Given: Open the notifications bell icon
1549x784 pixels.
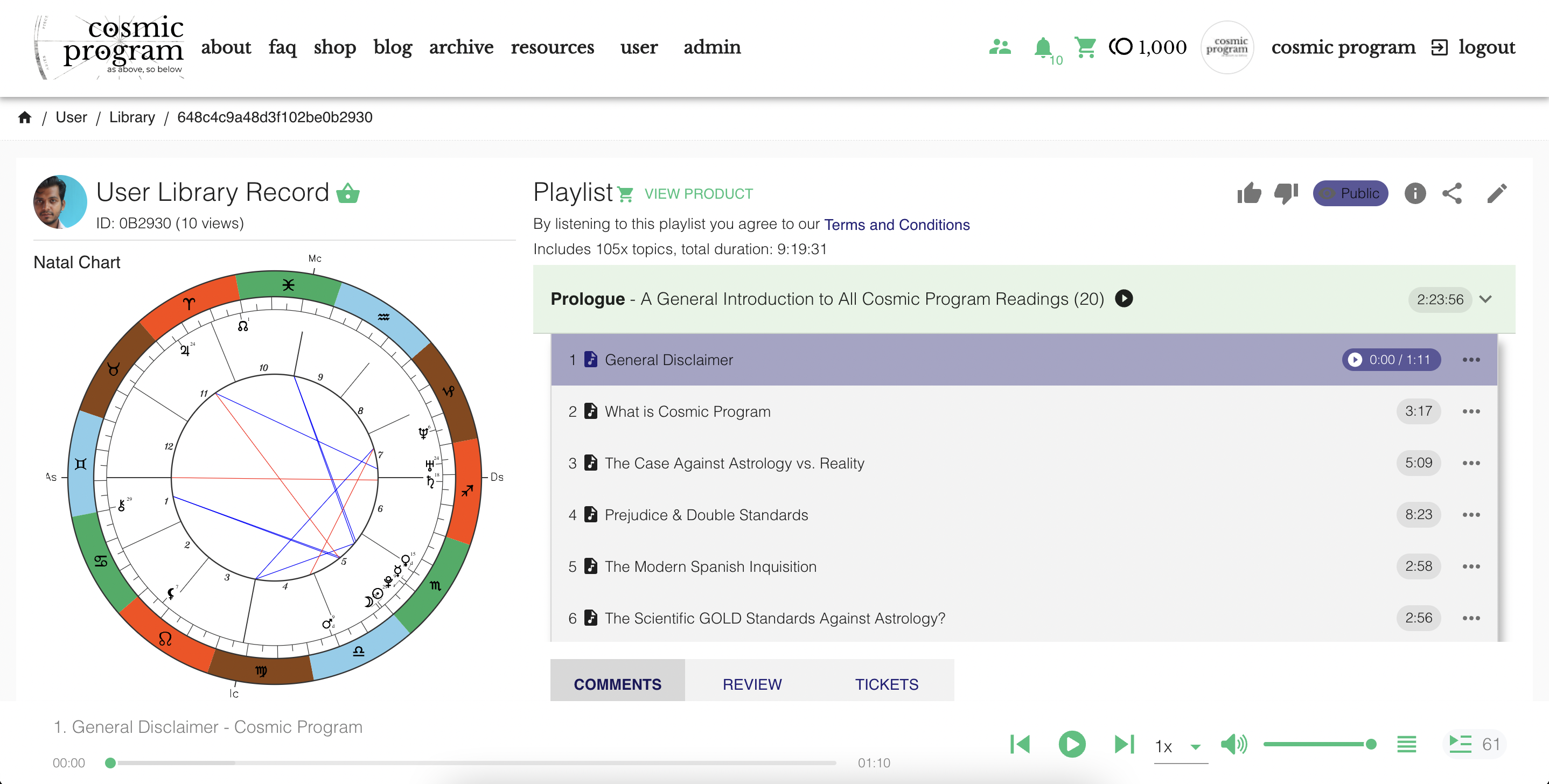Looking at the screenshot, I should point(1043,47).
